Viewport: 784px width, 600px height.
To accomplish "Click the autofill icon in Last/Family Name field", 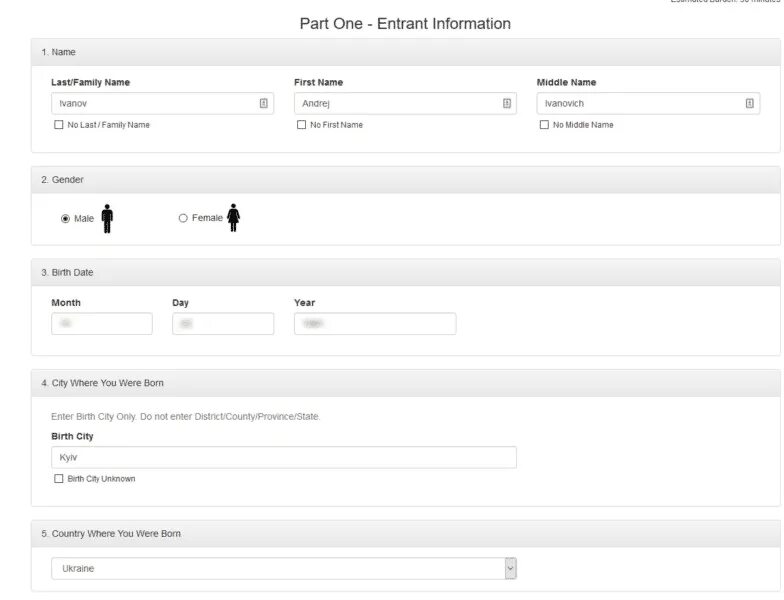I will [264, 103].
